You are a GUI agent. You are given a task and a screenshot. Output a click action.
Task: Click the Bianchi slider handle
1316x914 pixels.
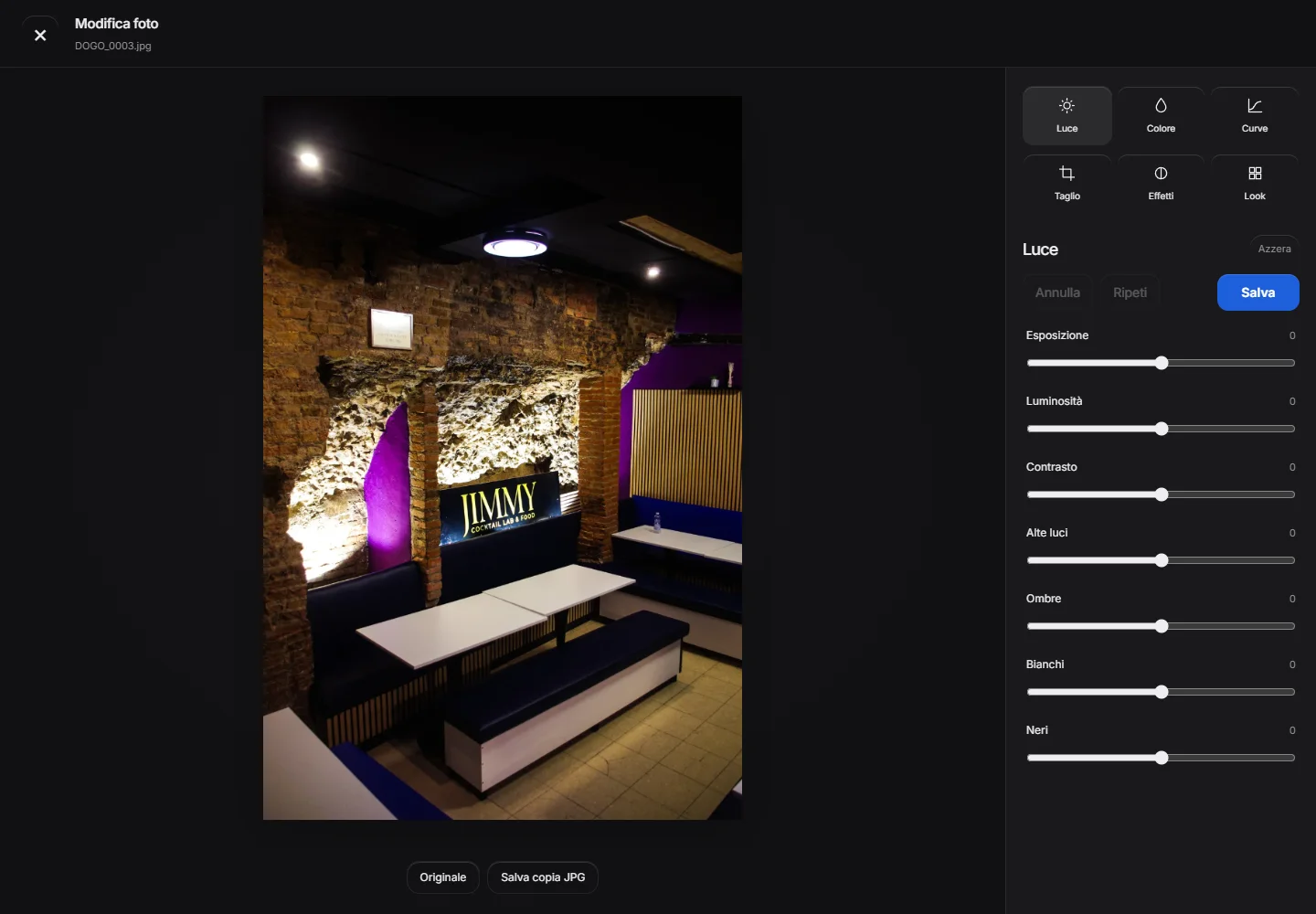click(1162, 692)
